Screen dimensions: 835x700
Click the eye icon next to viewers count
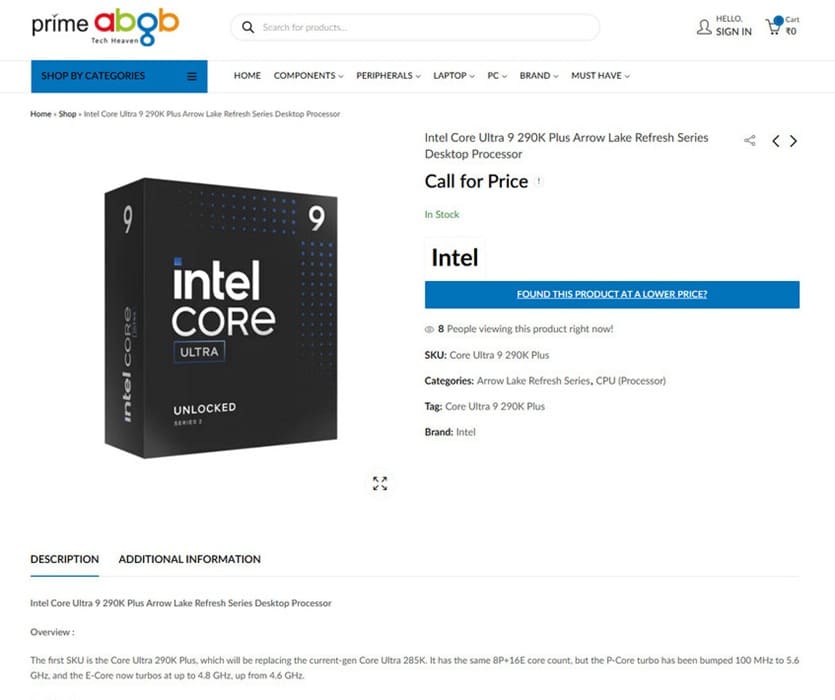[x=430, y=328]
